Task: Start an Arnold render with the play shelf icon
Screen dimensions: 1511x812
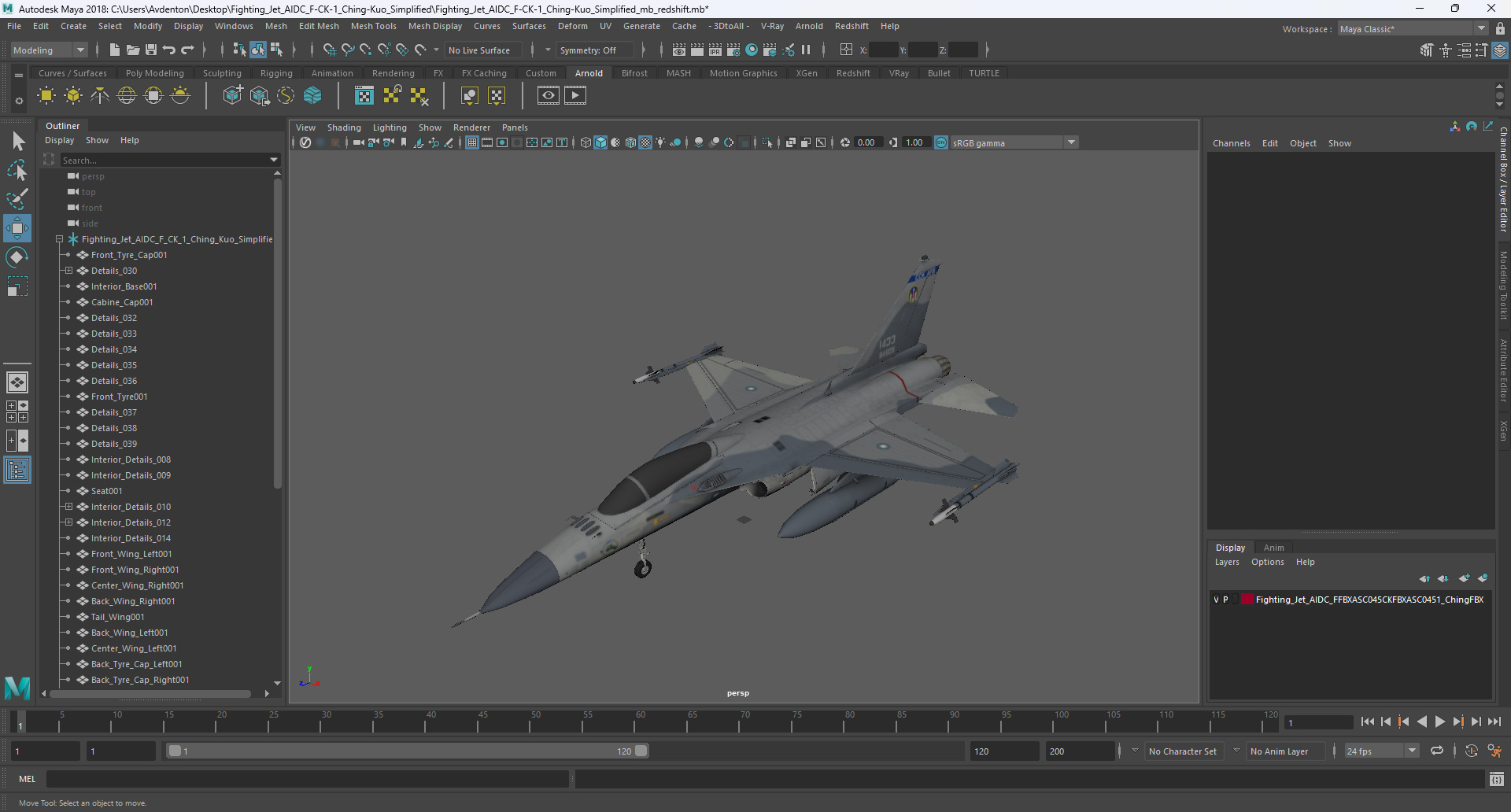Action: [x=575, y=96]
